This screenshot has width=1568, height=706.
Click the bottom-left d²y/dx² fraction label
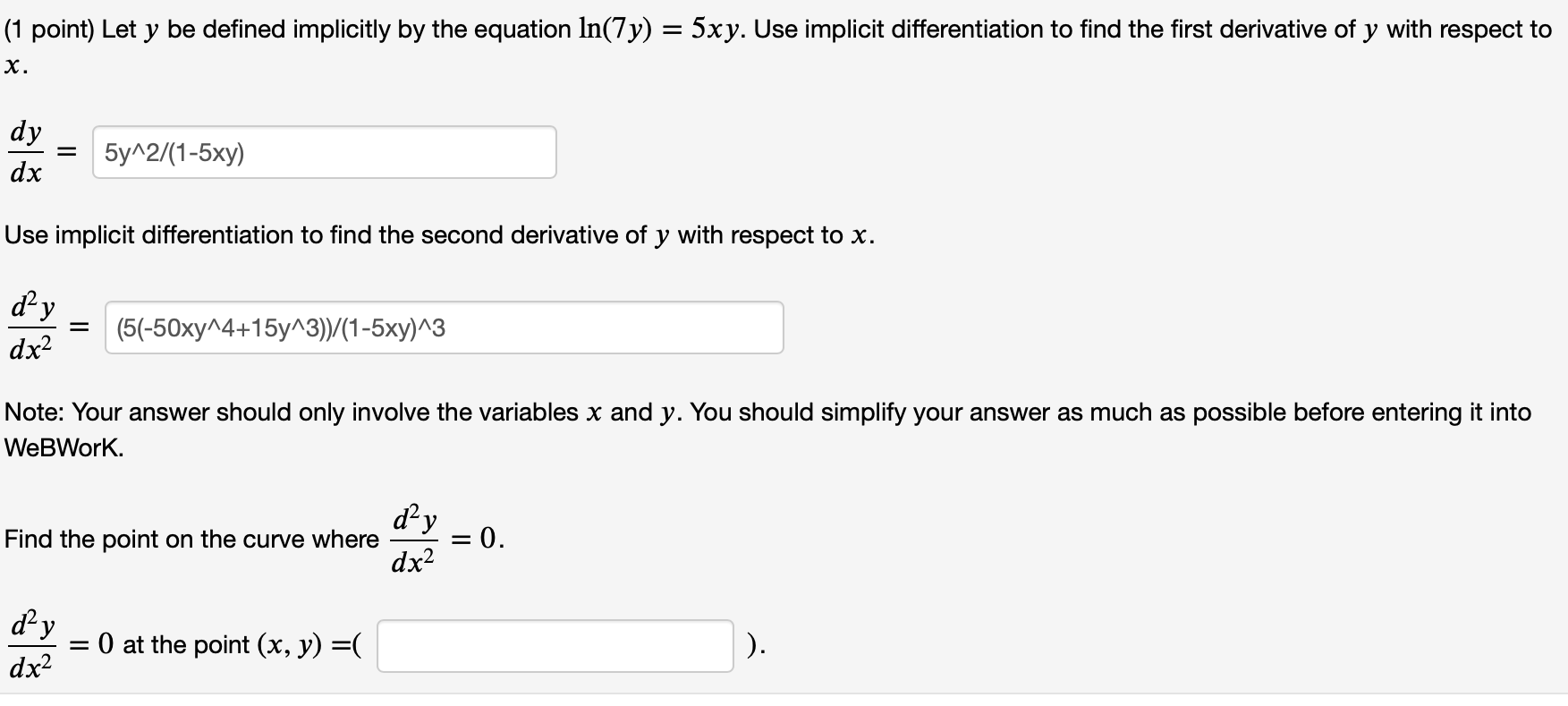(32, 645)
